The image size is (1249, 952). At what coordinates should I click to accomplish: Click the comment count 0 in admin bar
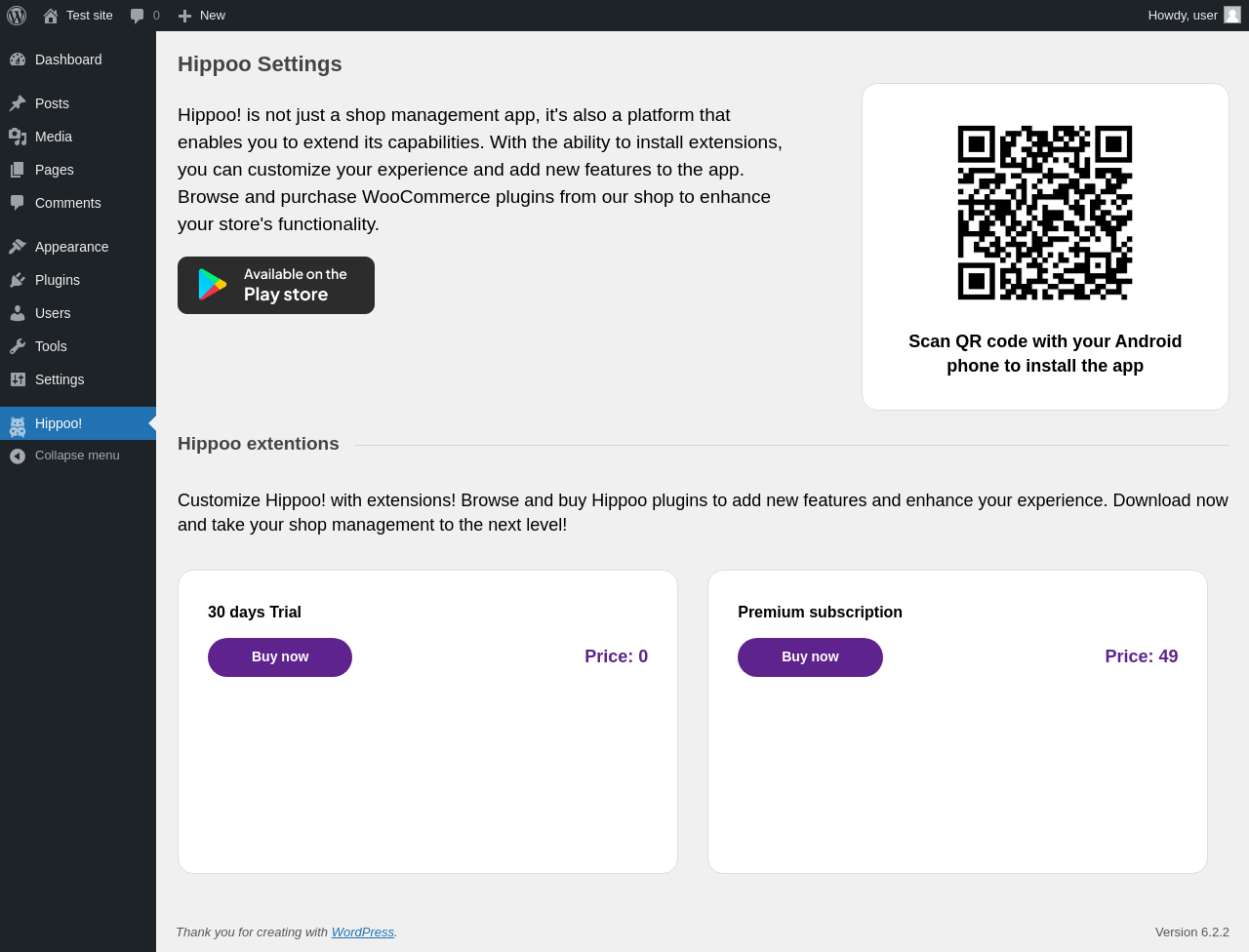click(156, 16)
